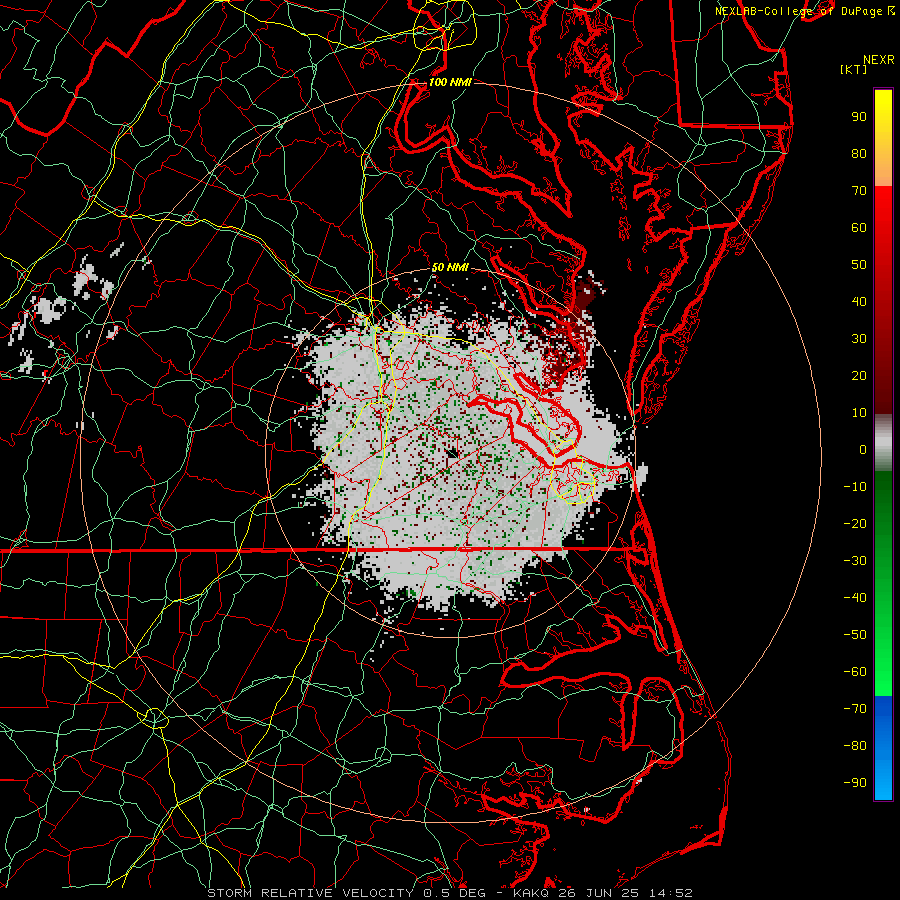
Task: Click the "90" value on velocity scale
Action: point(859,117)
